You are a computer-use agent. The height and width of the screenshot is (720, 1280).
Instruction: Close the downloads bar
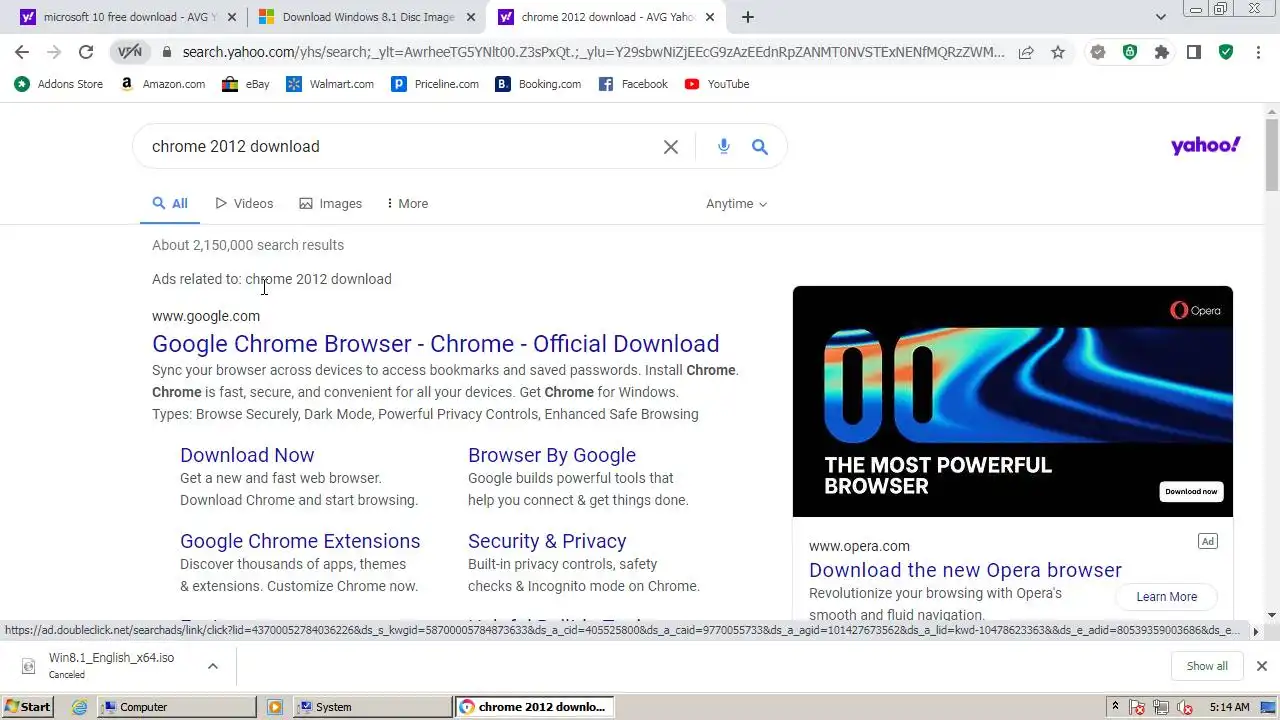[x=1262, y=666]
